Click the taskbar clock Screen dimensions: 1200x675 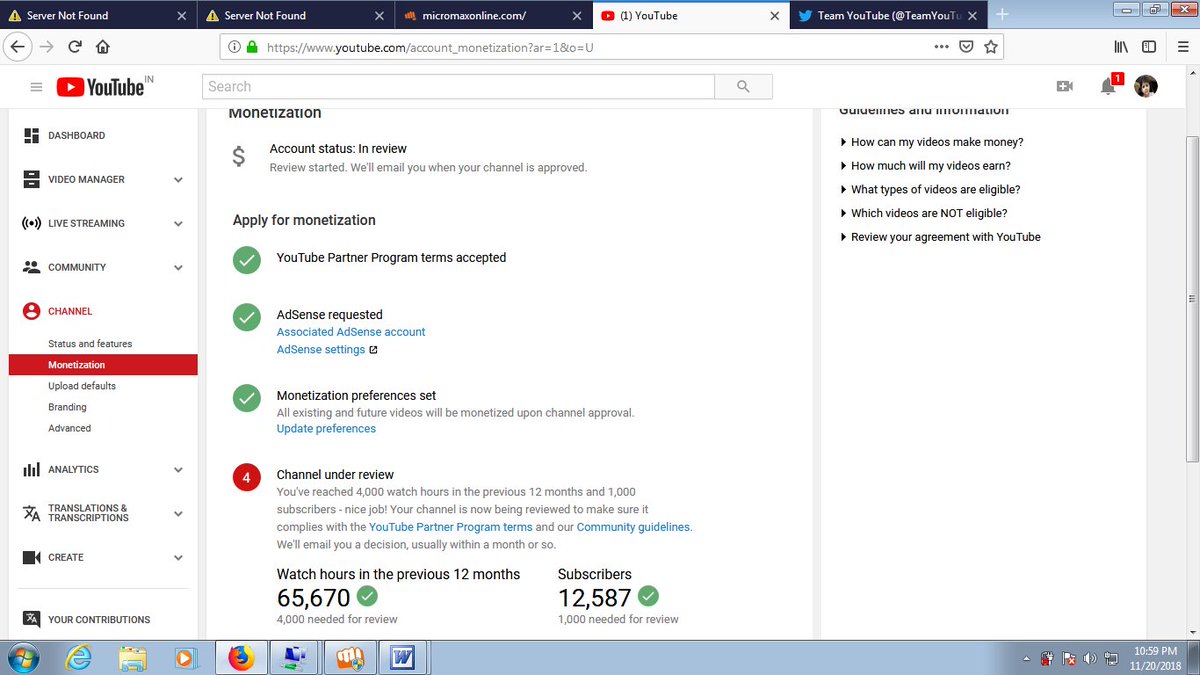[x=1155, y=658]
